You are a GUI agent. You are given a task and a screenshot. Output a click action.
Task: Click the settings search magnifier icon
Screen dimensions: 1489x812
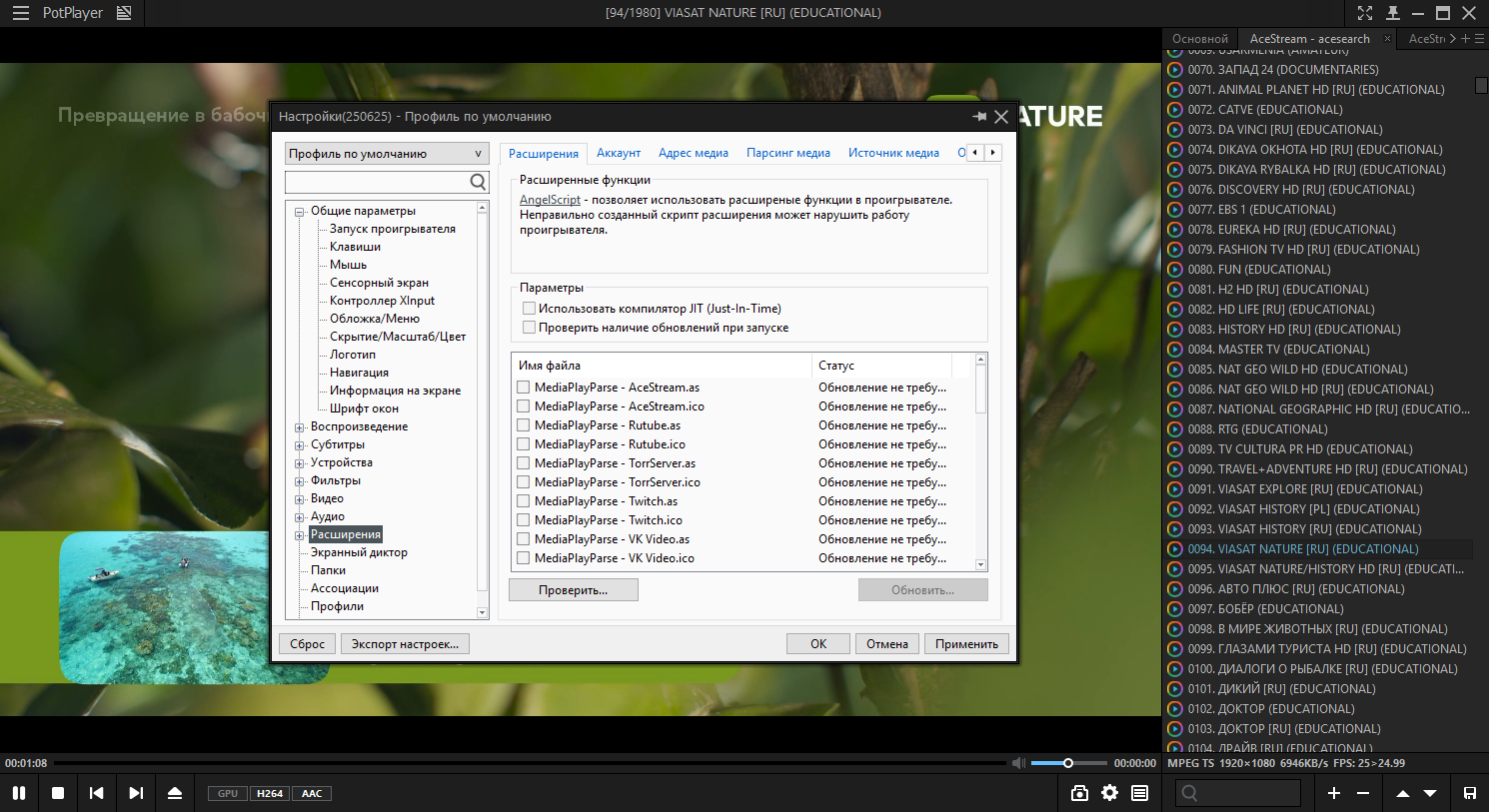point(478,182)
